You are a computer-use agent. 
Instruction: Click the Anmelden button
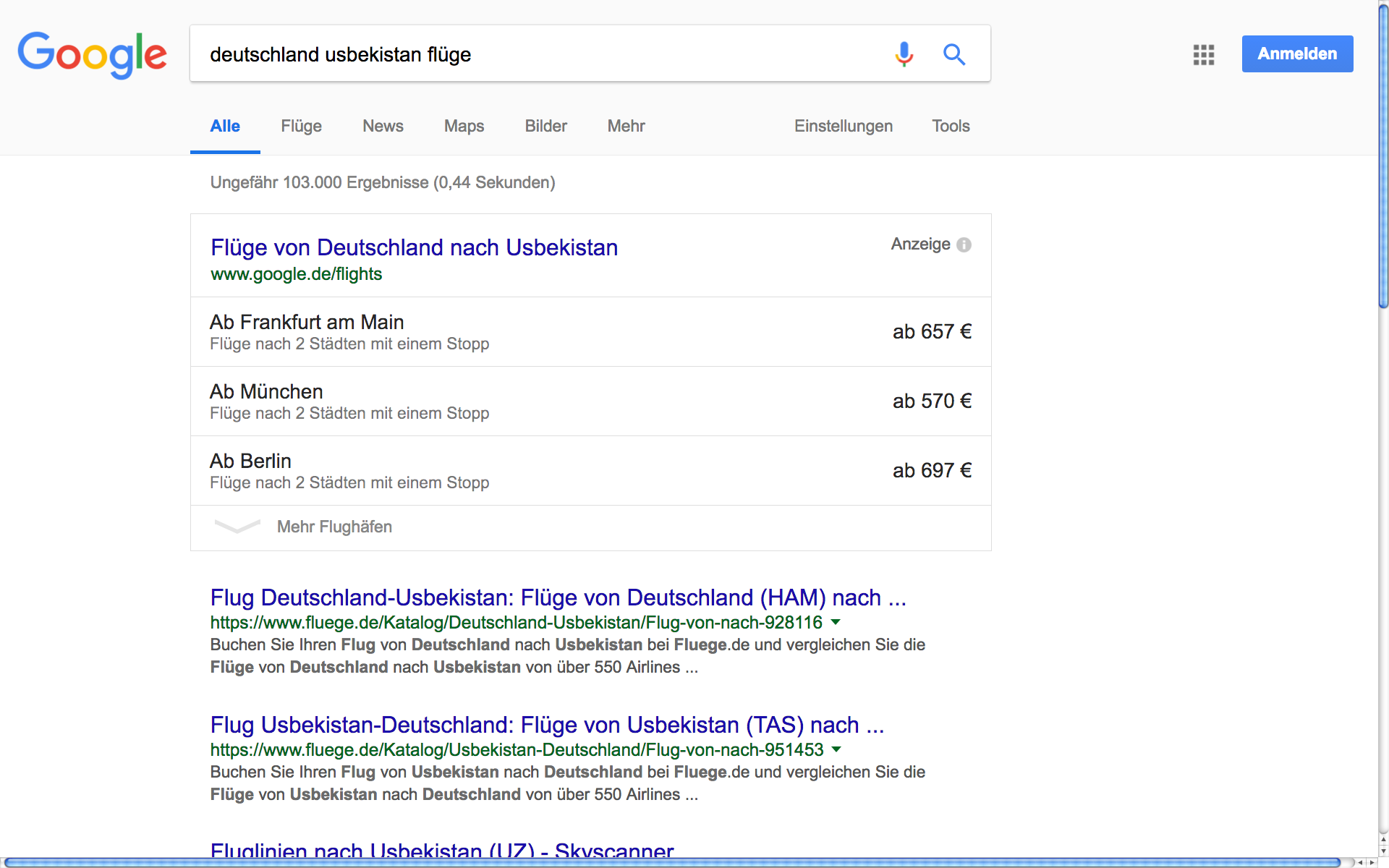point(1297,54)
